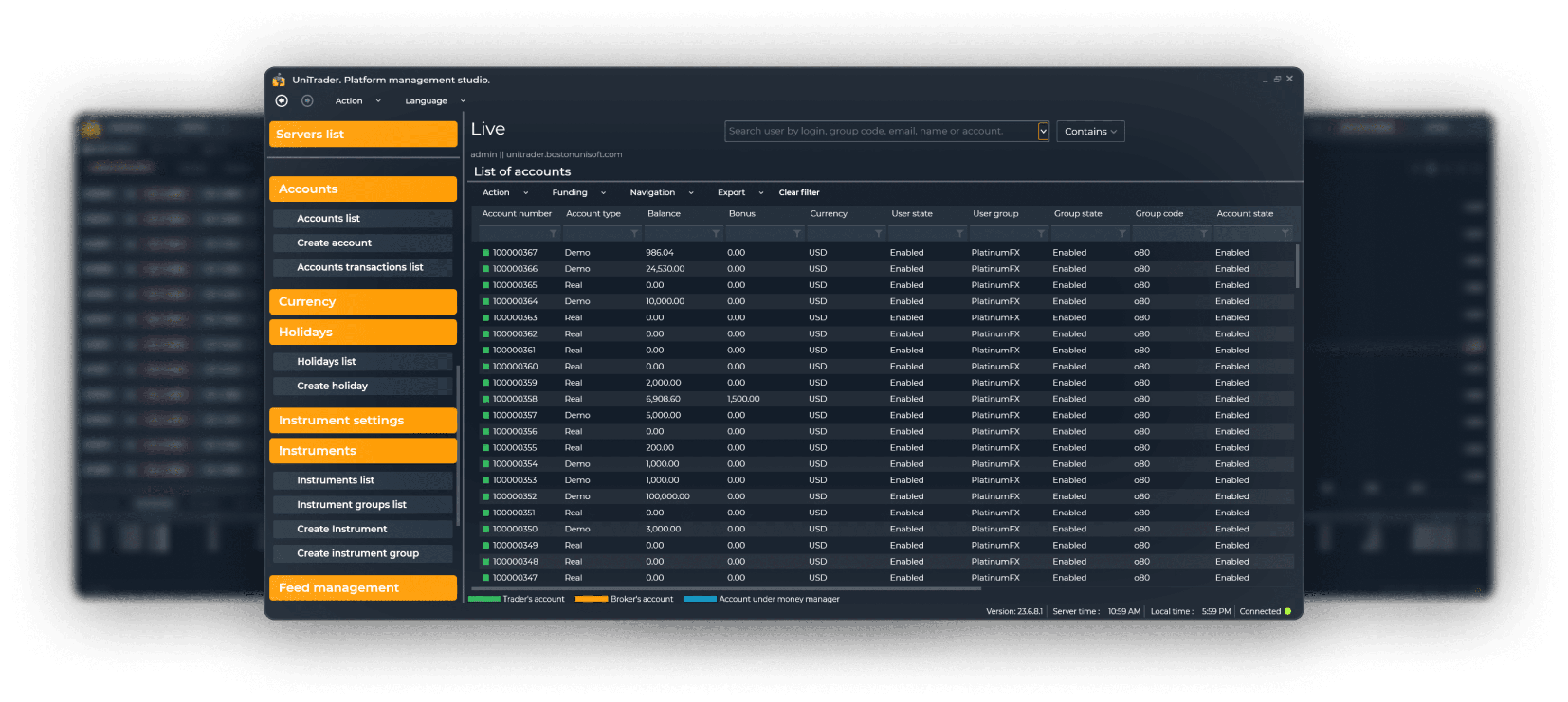The height and width of the screenshot is (702, 1568).
Task: Select Accounts list menu item
Action: click(330, 218)
